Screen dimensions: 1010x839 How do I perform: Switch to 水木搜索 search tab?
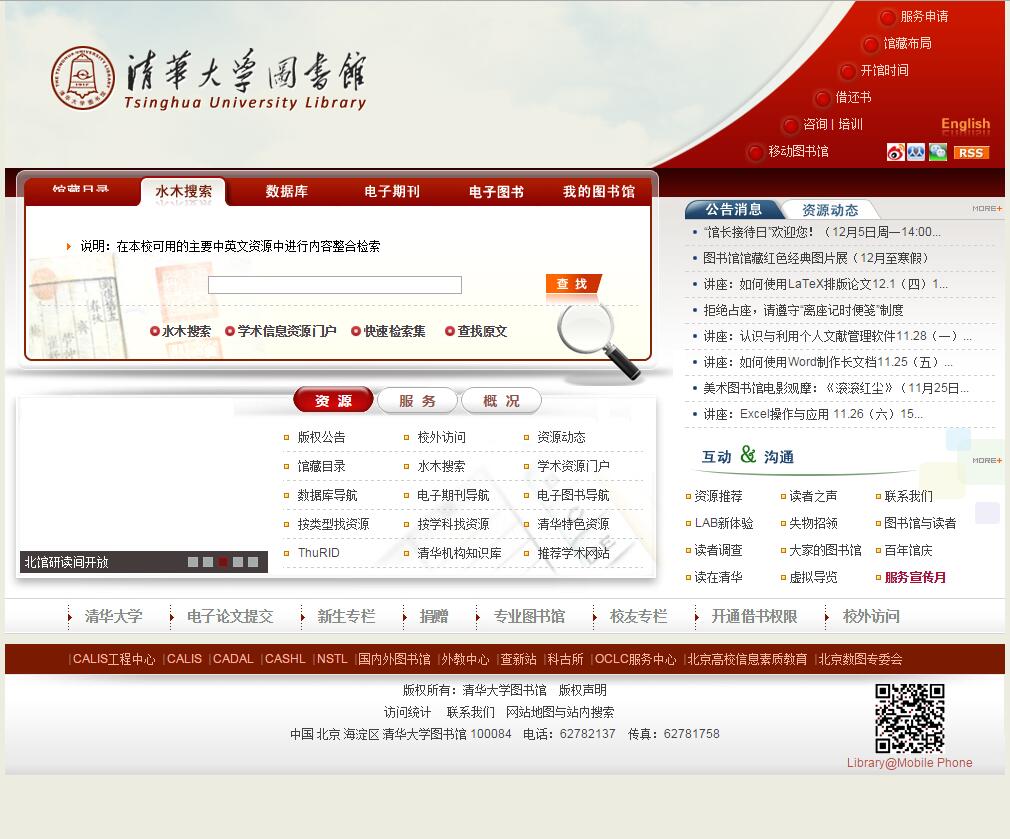pos(184,191)
